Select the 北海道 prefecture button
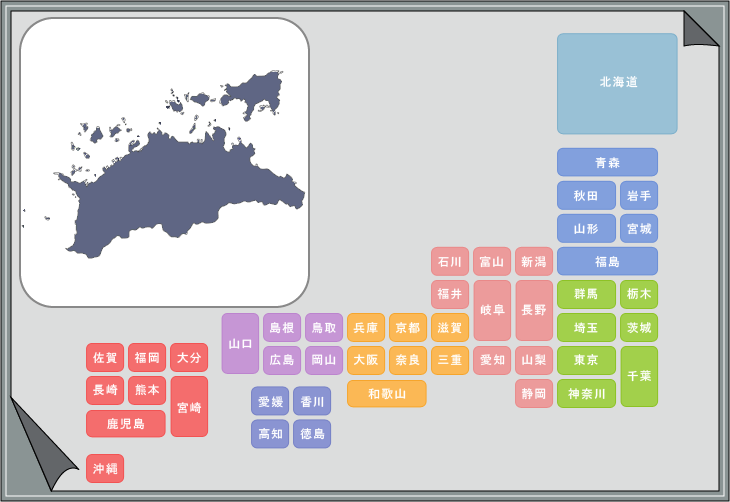The image size is (730, 502). 617,83
